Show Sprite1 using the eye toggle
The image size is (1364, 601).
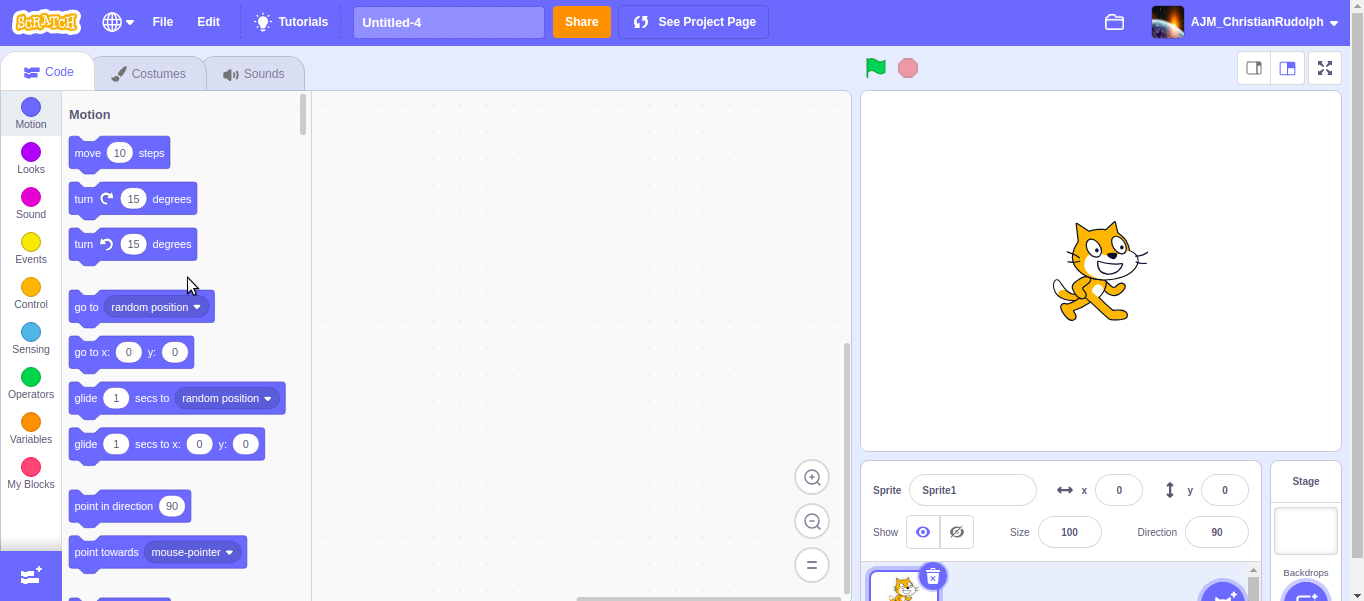pyautogui.click(x=922, y=532)
